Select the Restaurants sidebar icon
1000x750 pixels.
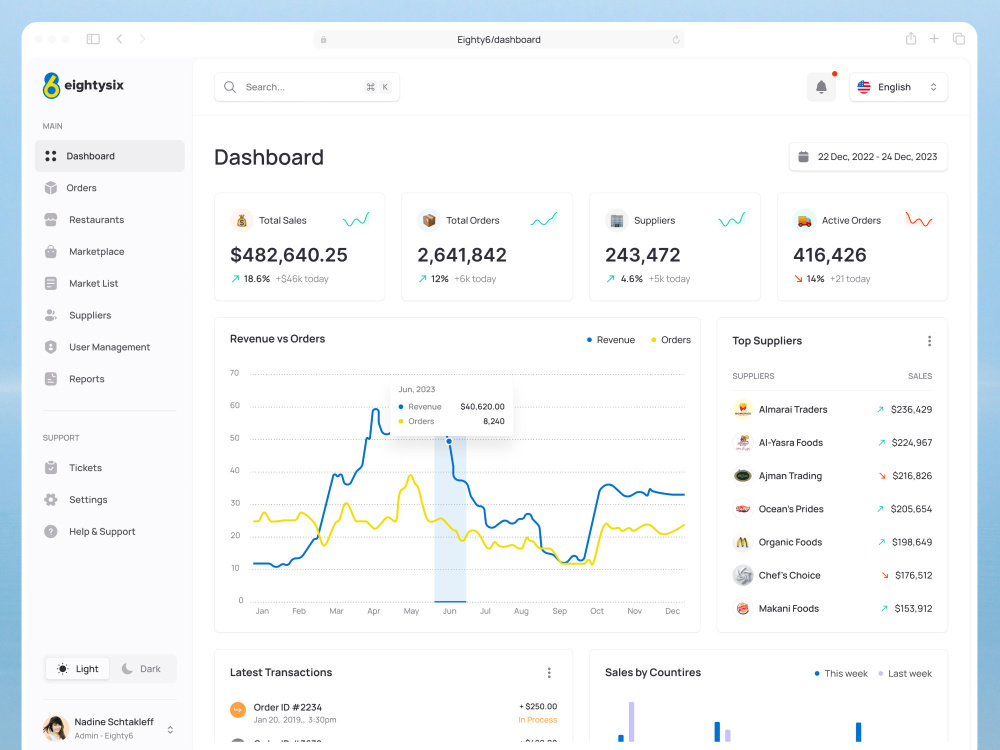(51, 219)
